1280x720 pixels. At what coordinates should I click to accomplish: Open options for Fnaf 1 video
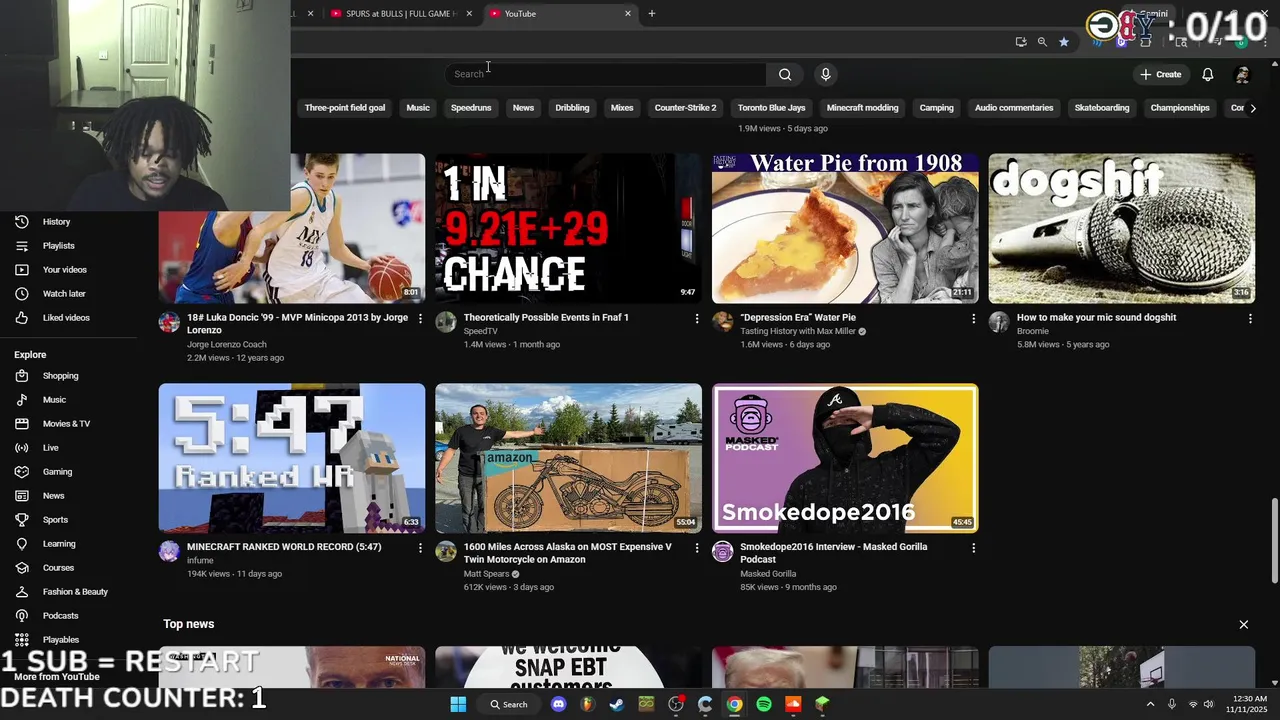click(x=697, y=318)
